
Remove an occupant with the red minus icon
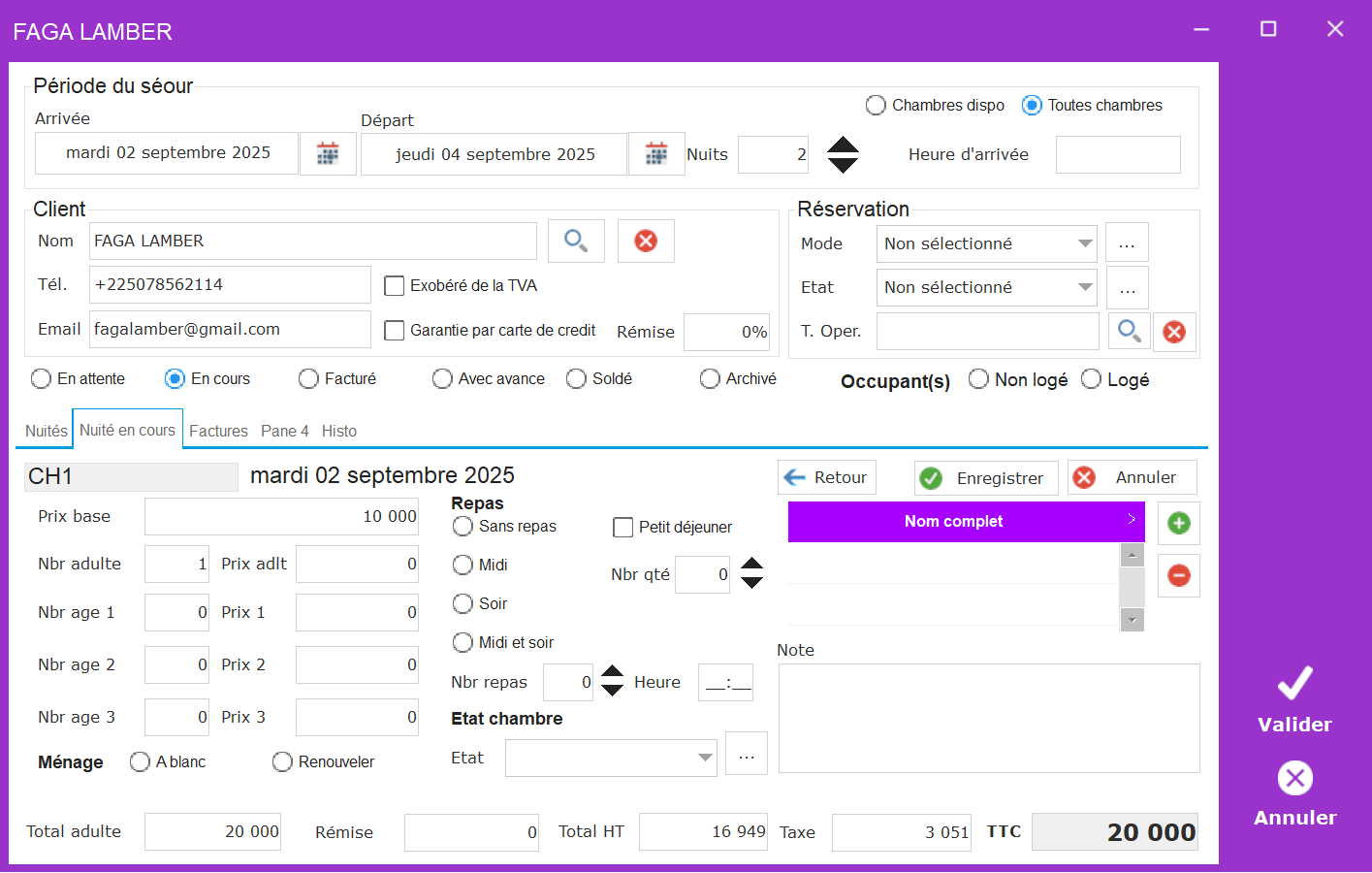tap(1179, 576)
